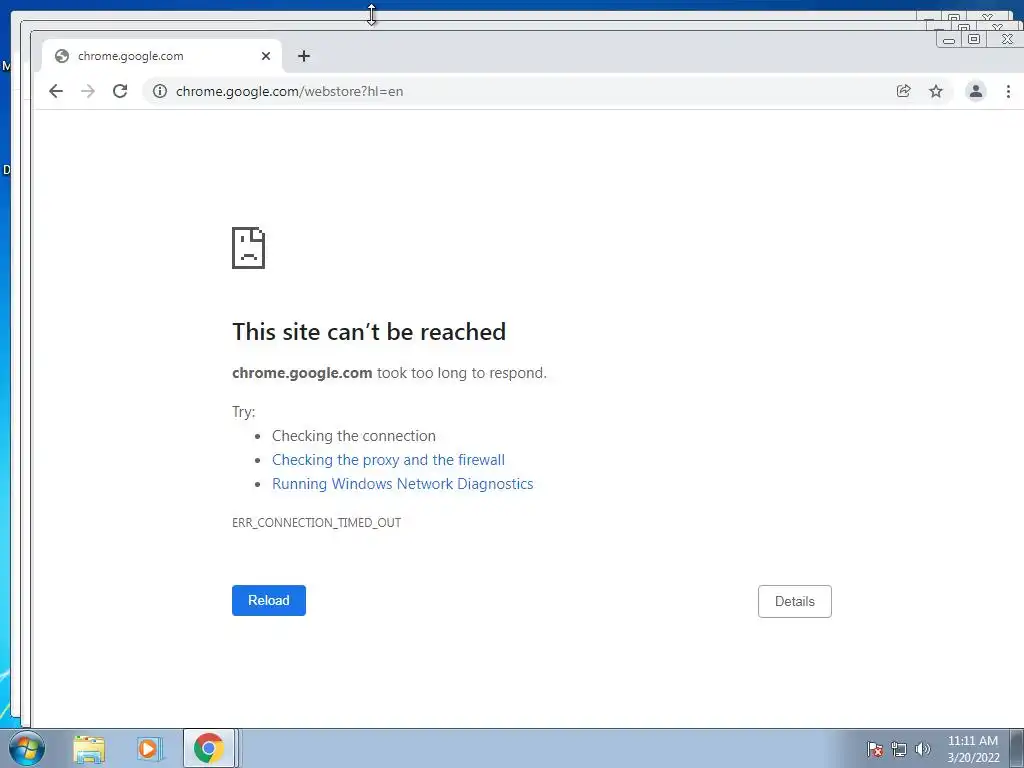Click the Show desktop strip after the clock
Image resolution: width=1024 pixels, height=768 pixels.
[1016, 748]
